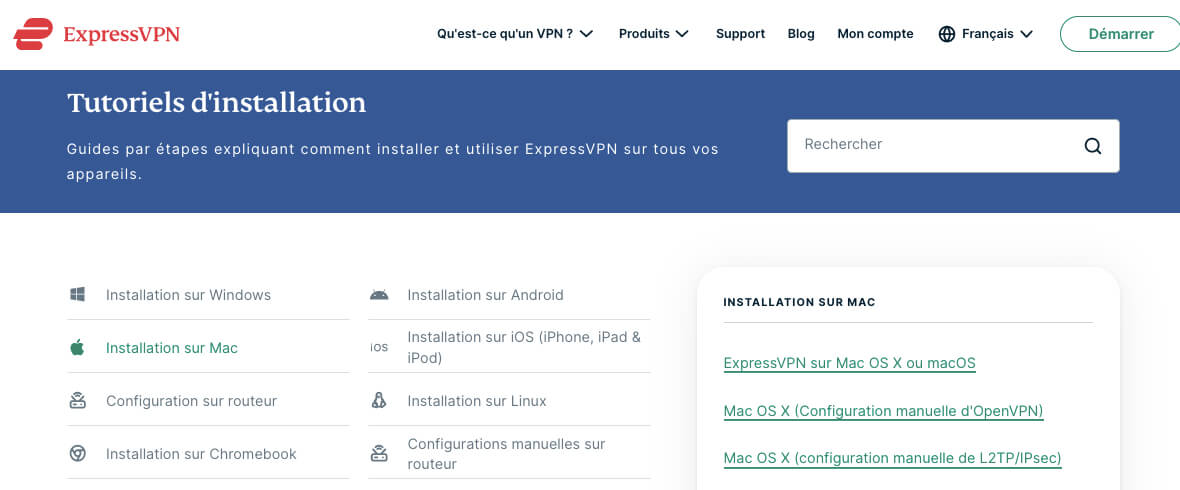This screenshot has height=490, width=1180.
Task: Click the Chromebook icon
Action: pos(78,453)
